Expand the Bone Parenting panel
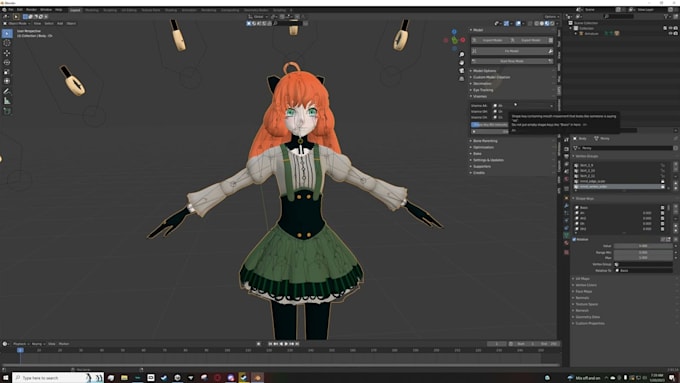Screen dimensions: 680x383 (x=484, y=141)
